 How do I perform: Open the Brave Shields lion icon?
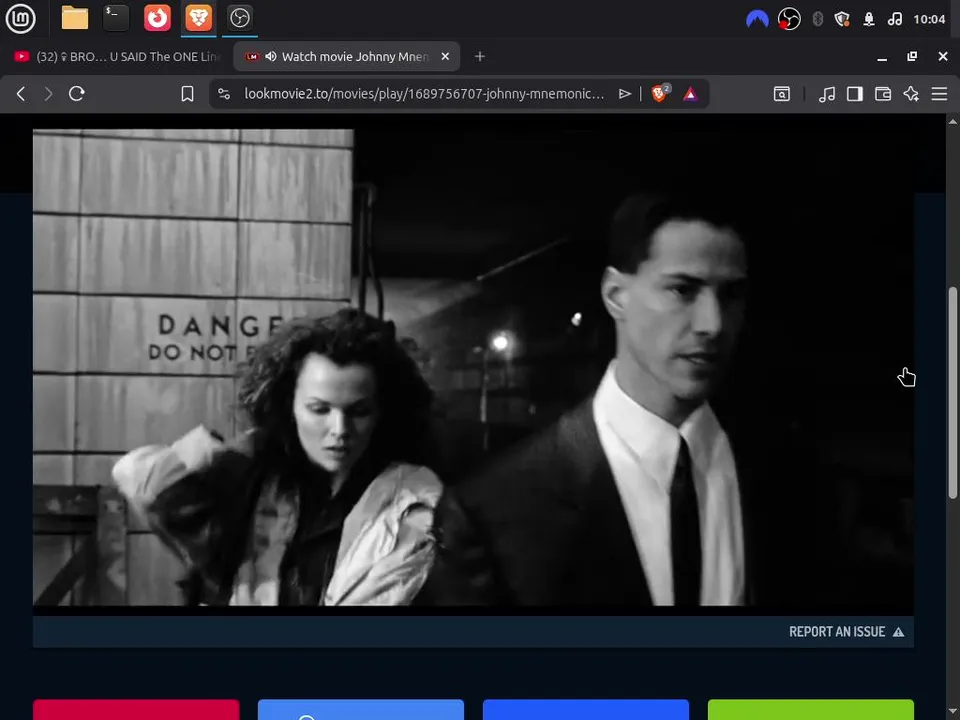point(660,93)
